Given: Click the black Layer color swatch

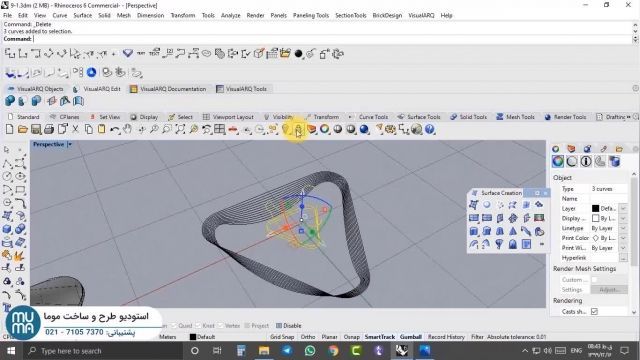Looking at the screenshot, I should coord(596,209).
